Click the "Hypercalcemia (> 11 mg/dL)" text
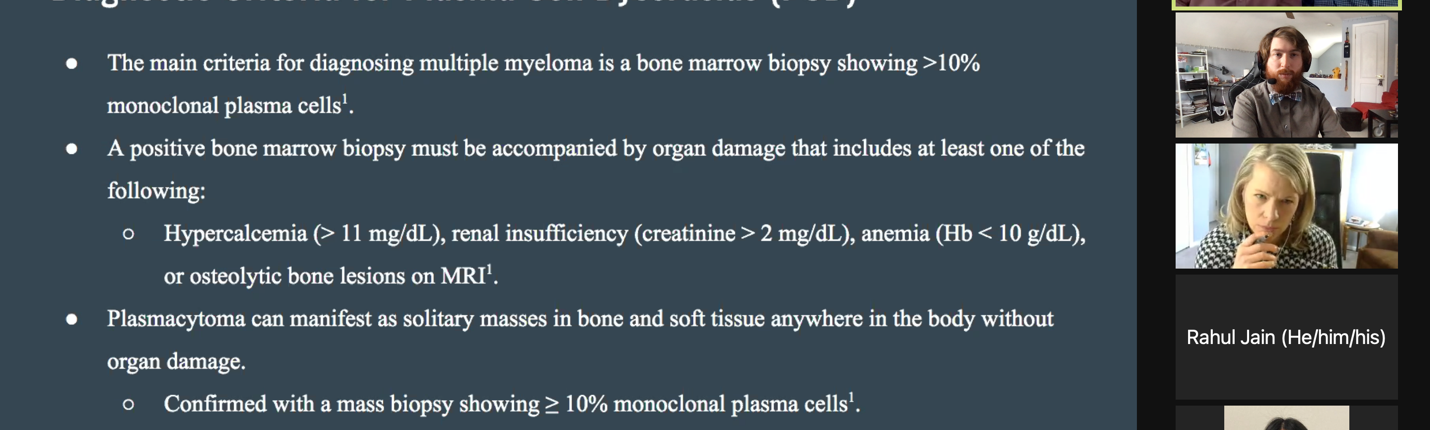The image size is (1430, 430). [x=302, y=234]
